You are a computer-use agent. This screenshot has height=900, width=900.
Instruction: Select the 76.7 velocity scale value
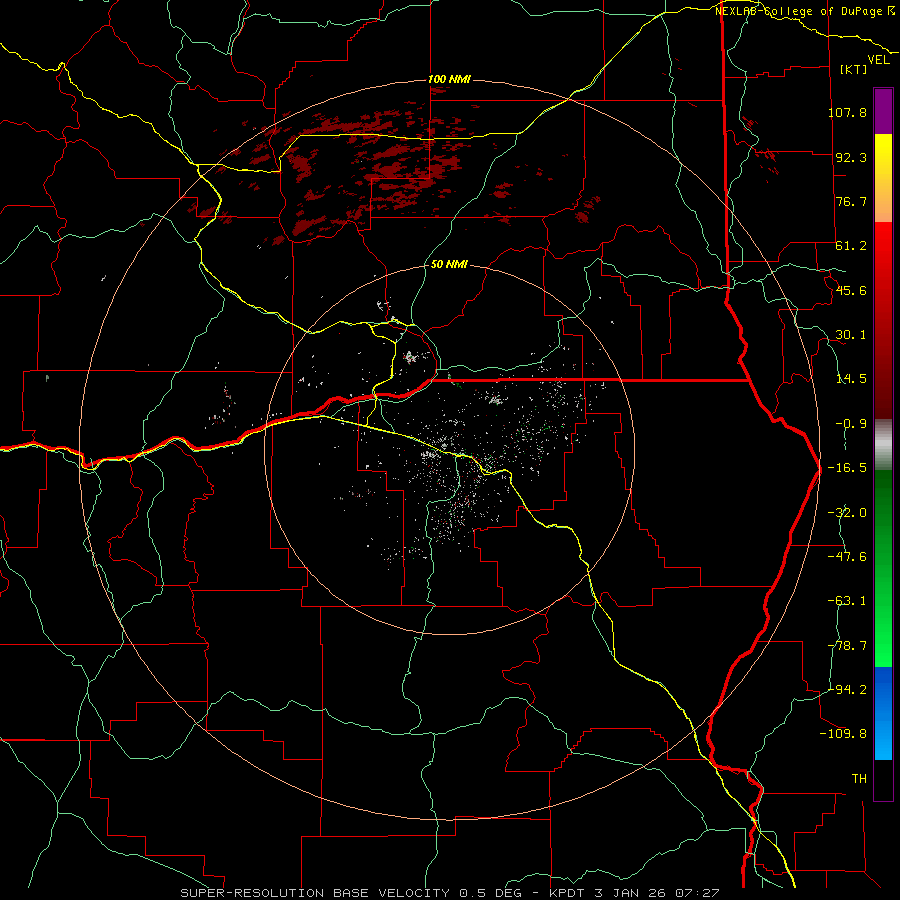coord(851,201)
